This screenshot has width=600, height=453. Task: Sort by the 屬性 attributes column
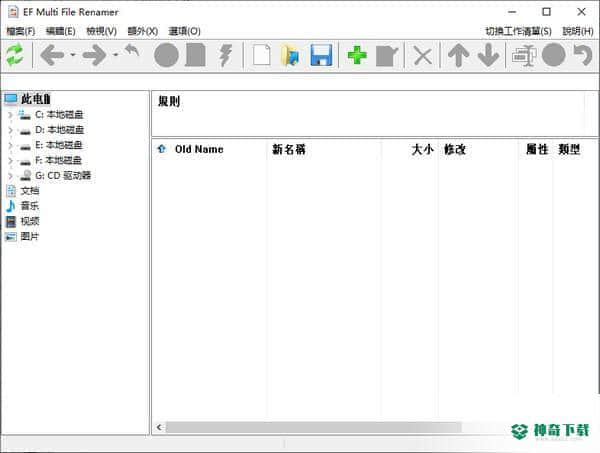tap(537, 149)
